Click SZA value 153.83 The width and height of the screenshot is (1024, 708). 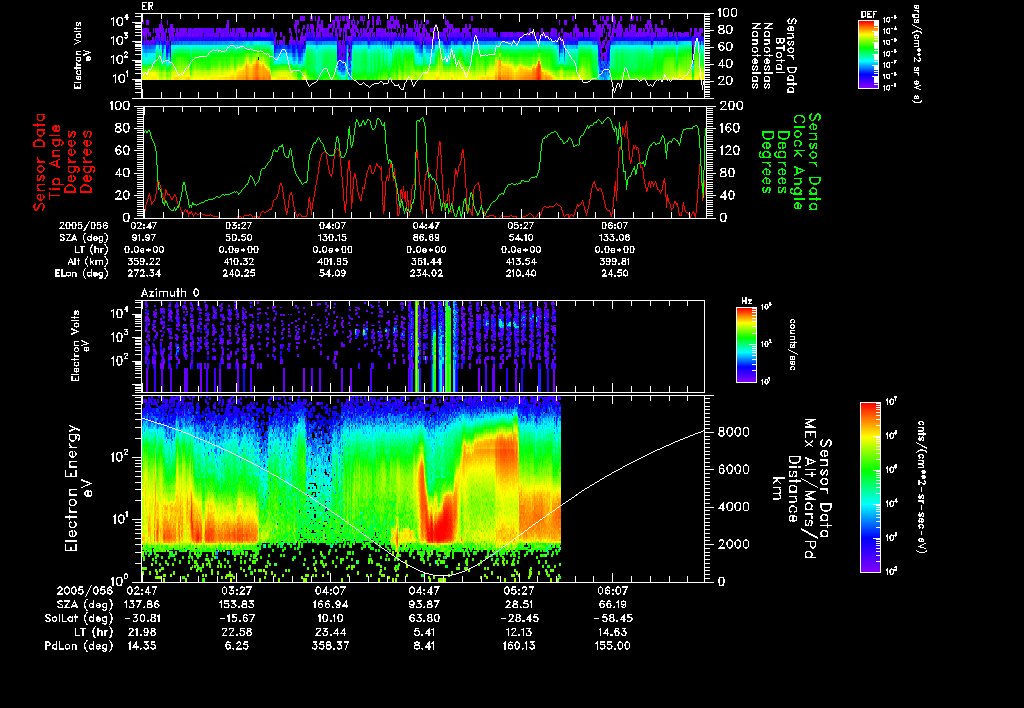(236, 604)
